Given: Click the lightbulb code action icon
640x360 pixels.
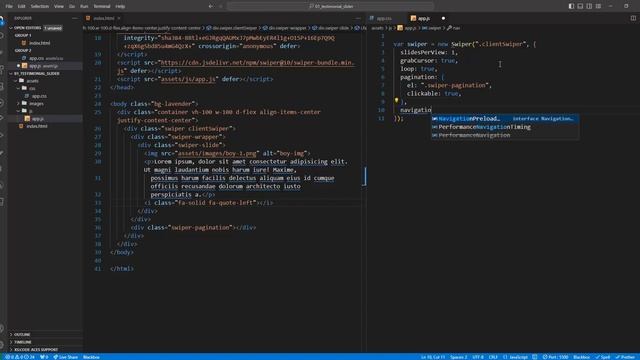Looking at the screenshot, I should (x=396, y=100).
